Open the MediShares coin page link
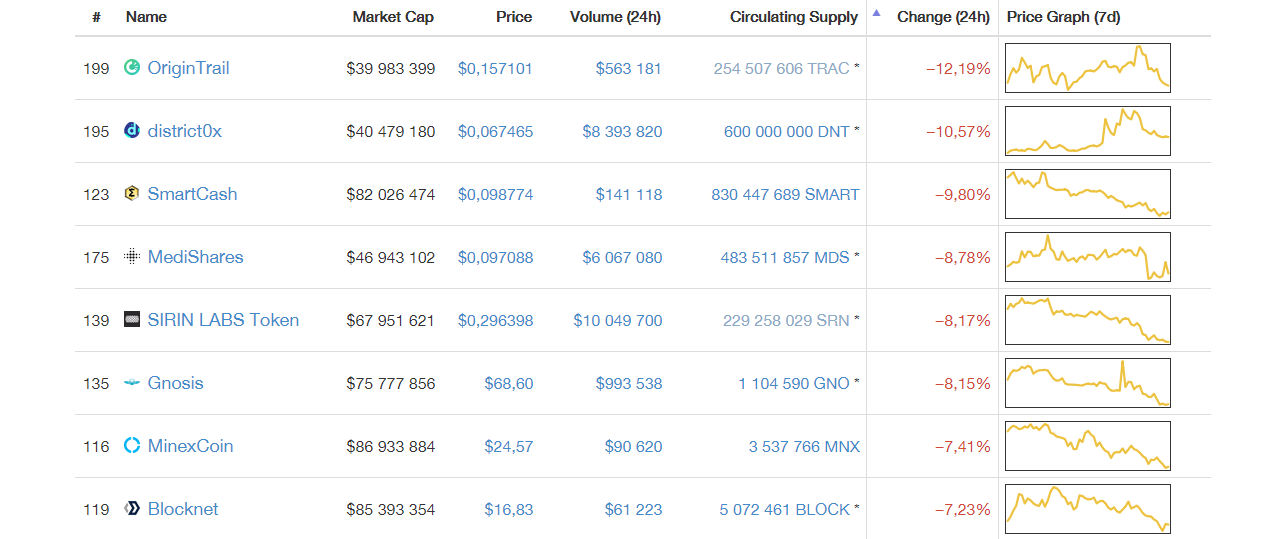This screenshot has height=539, width=1280. (195, 257)
